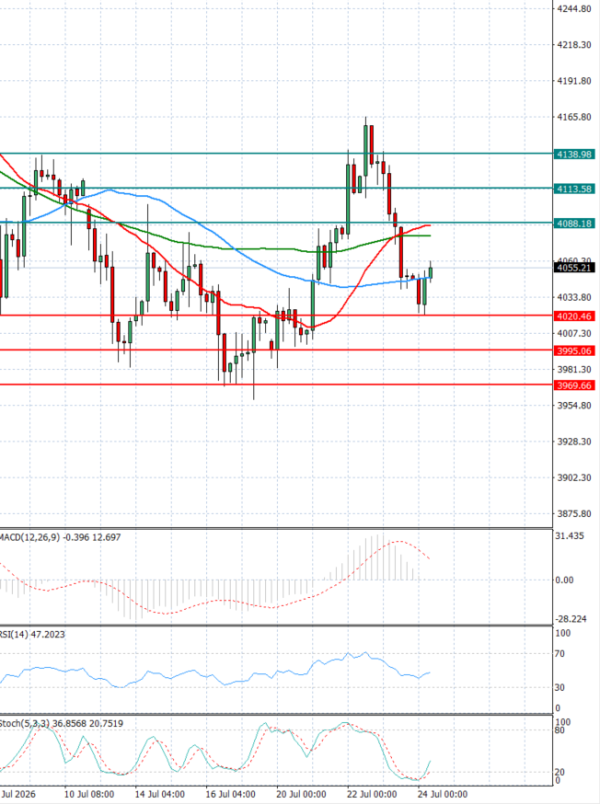600x804 pixels.
Task: Click the MACD(12,26,9) indicator label
Action: [30, 537]
